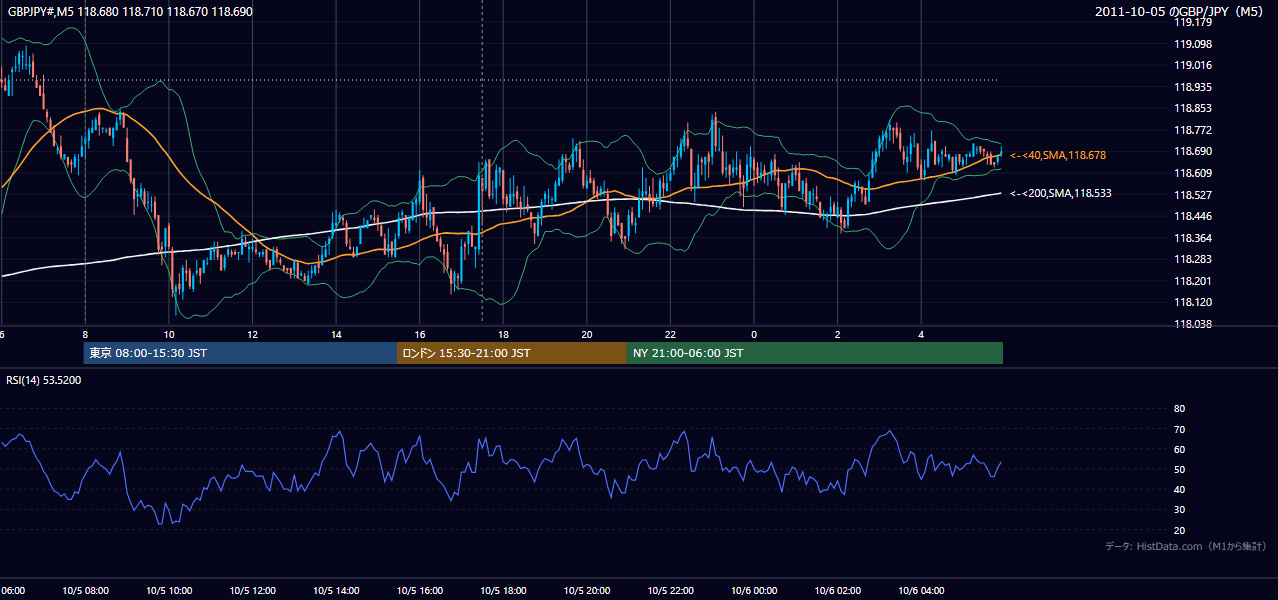The width and height of the screenshot is (1278, 600).
Task: Click the 118.772 price axis value
Action: (x=1192, y=130)
